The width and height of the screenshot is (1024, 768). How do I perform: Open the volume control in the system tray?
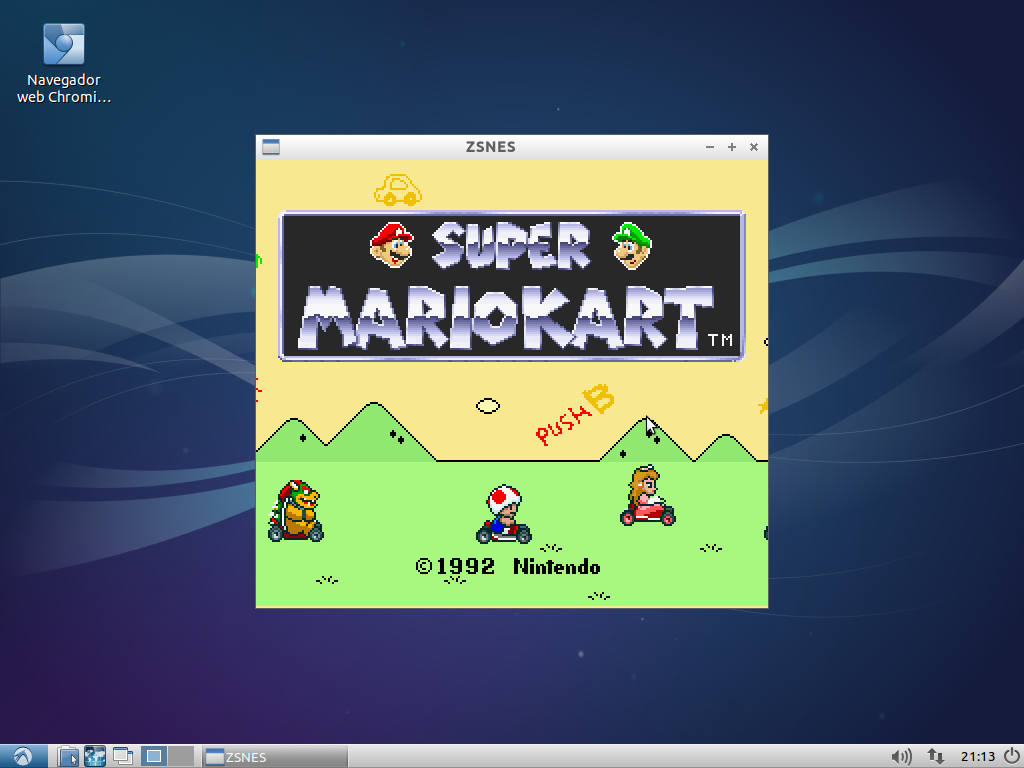click(x=901, y=756)
